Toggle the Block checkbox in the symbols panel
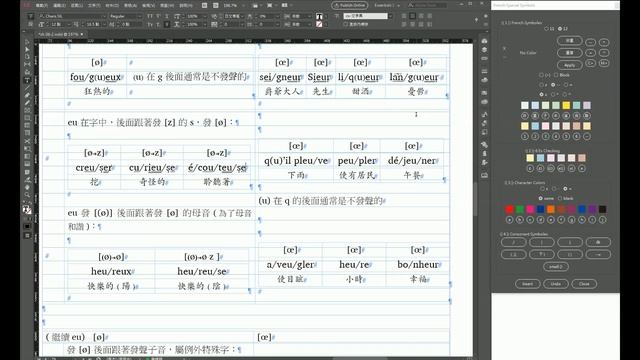This screenshot has height=360, width=640. [x=556, y=75]
